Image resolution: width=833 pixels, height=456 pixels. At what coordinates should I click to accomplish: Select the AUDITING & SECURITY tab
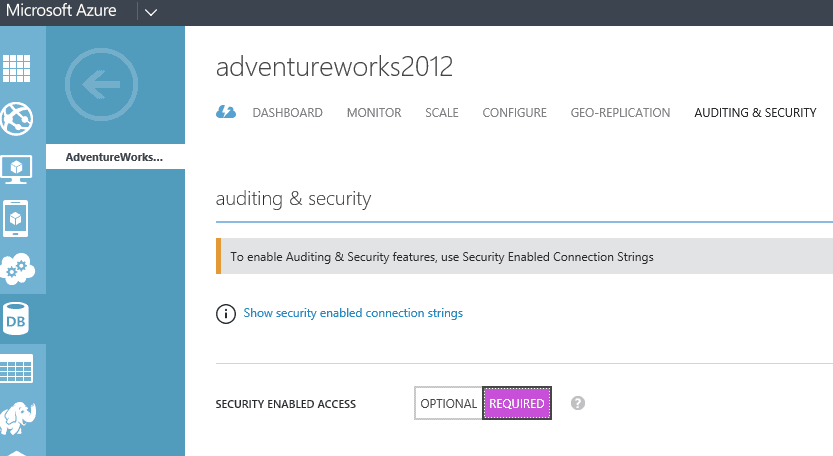pyautogui.click(x=755, y=113)
